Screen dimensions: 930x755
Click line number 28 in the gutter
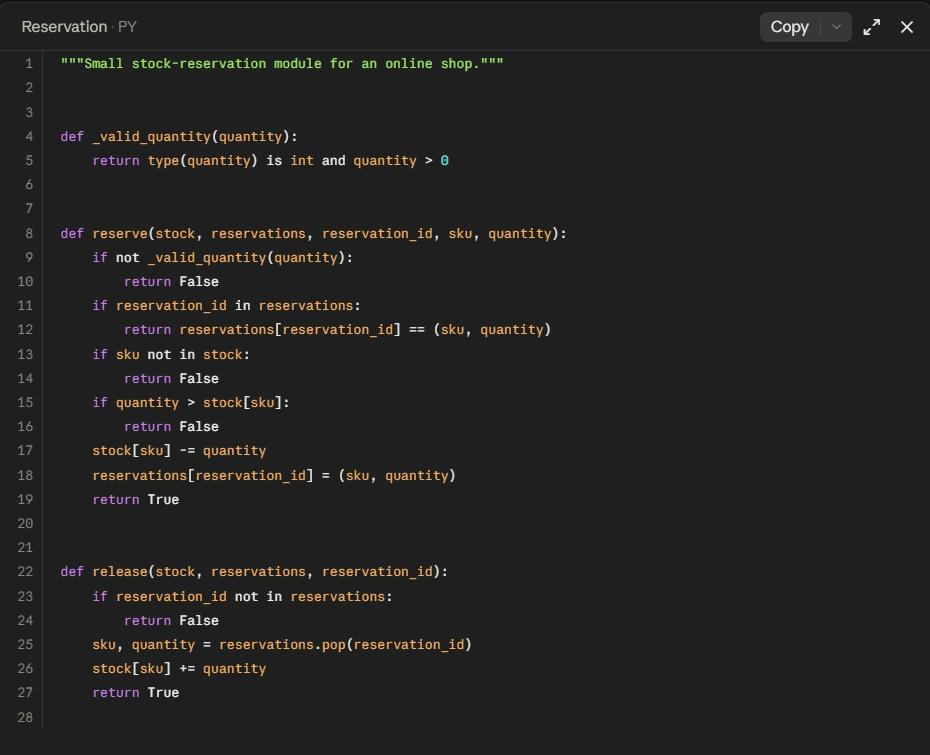[x=26, y=718]
